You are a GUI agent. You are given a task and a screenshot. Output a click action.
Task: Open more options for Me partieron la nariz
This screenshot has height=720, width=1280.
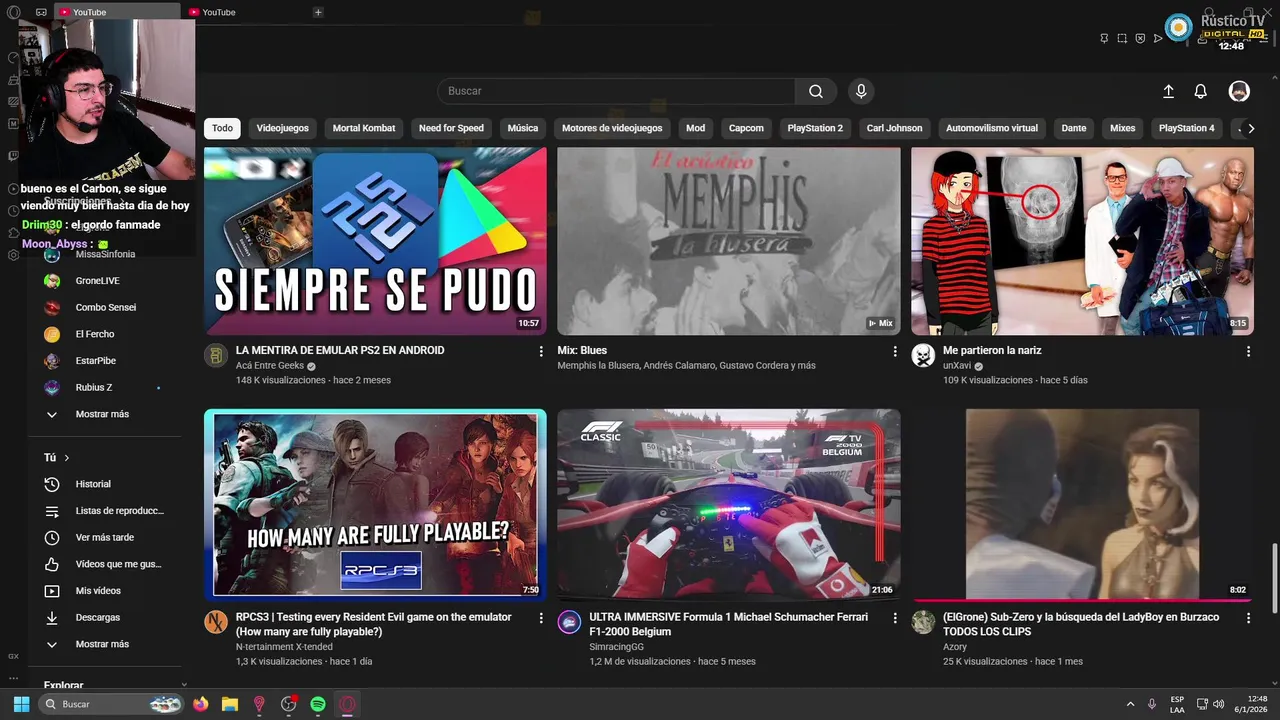tap(1248, 351)
